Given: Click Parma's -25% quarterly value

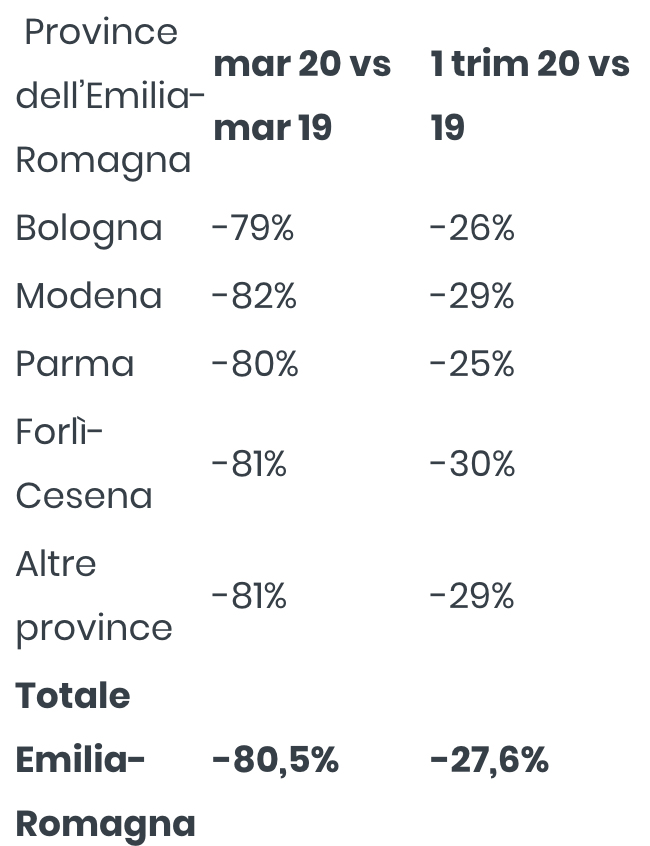Looking at the screenshot, I should pyautogui.click(x=472, y=364).
